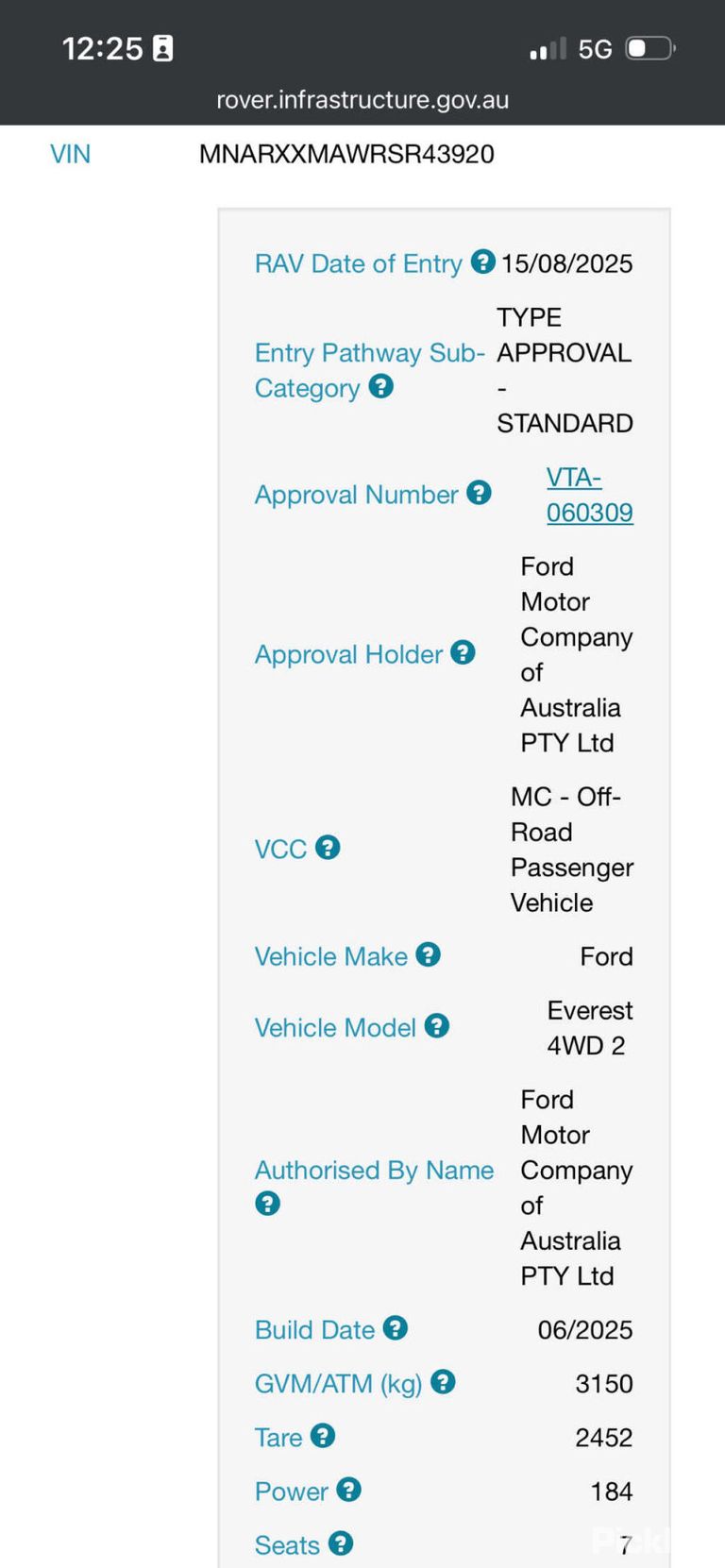Open the Approval Holder help icon

pyautogui.click(x=463, y=652)
